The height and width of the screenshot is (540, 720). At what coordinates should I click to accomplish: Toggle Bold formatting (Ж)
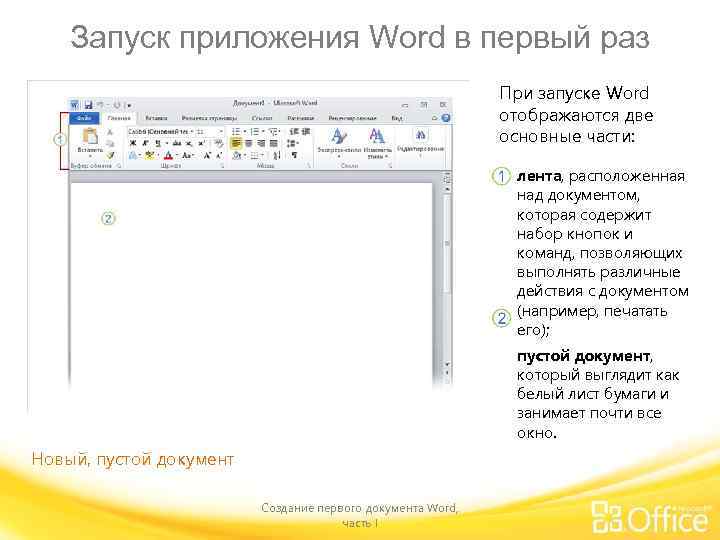(x=133, y=143)
